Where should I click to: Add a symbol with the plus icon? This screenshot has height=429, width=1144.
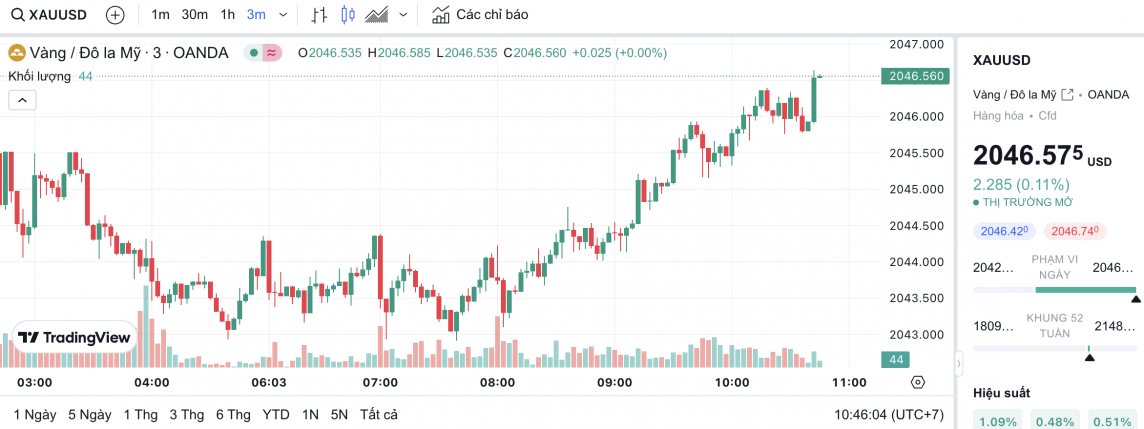(115, 15)
